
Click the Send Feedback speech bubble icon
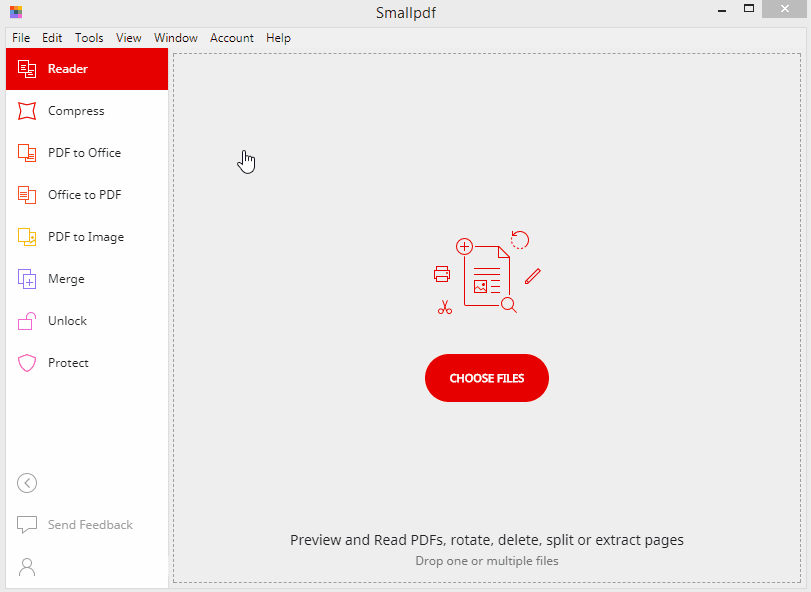click(27, 525)
